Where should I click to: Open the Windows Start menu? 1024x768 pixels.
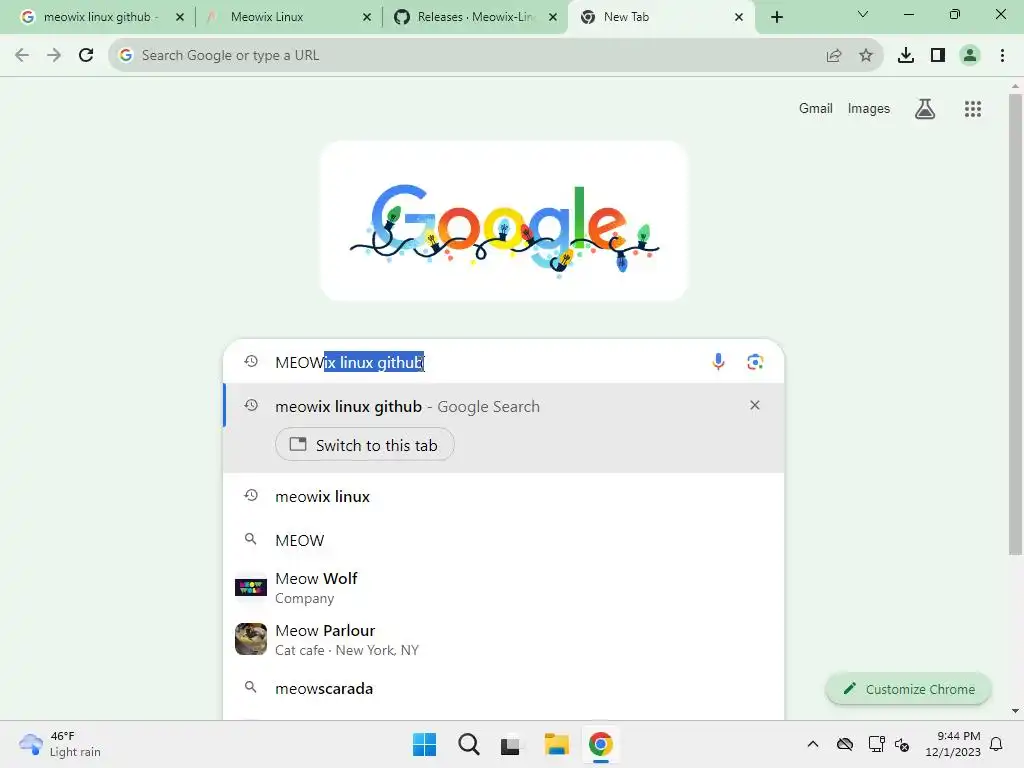pyautogui.click(x=424, y=744)
